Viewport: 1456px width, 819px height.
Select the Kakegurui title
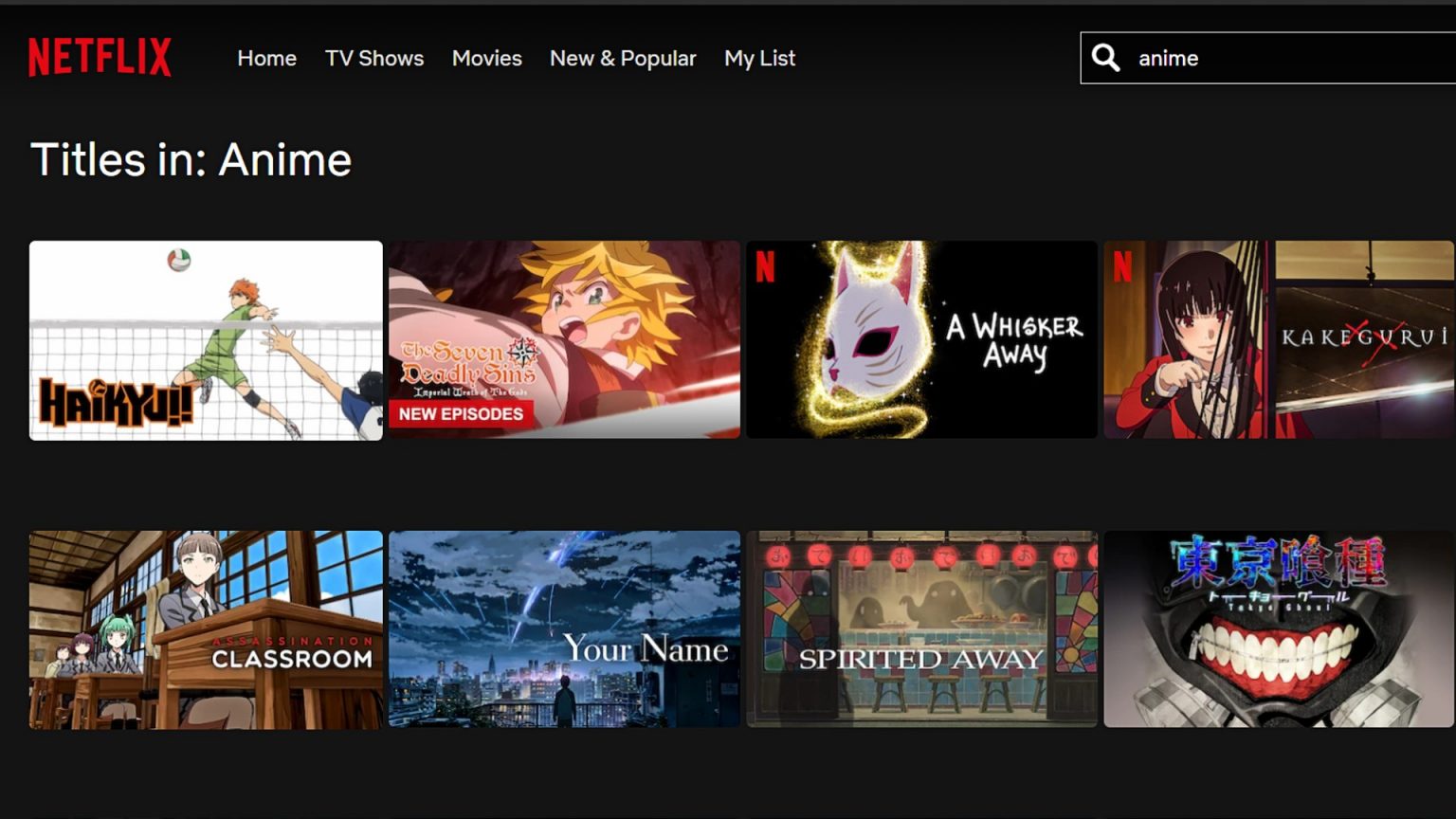pyautogui.click(x=1279, y=340)
